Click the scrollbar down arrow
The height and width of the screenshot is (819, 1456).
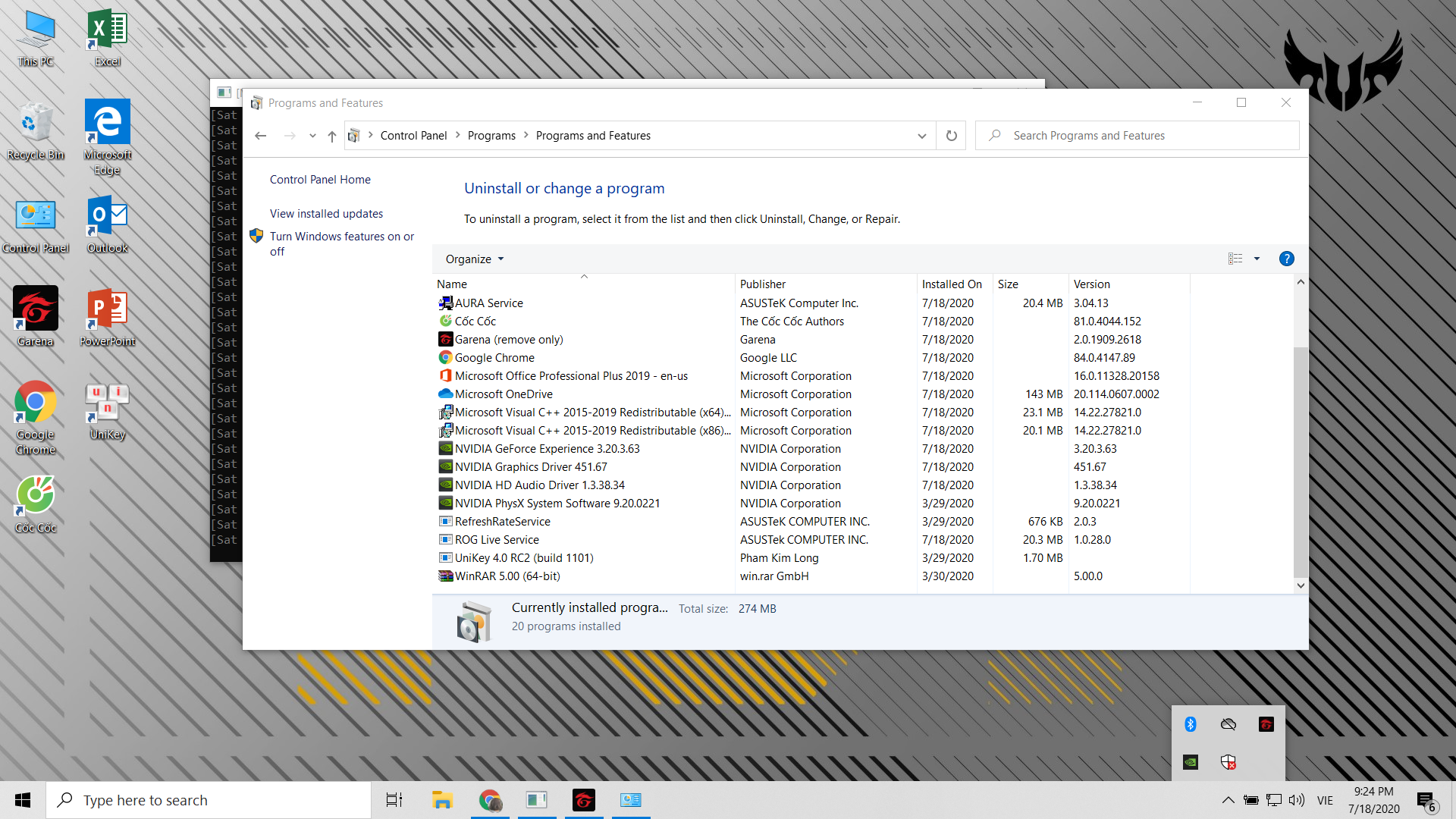1301,585
